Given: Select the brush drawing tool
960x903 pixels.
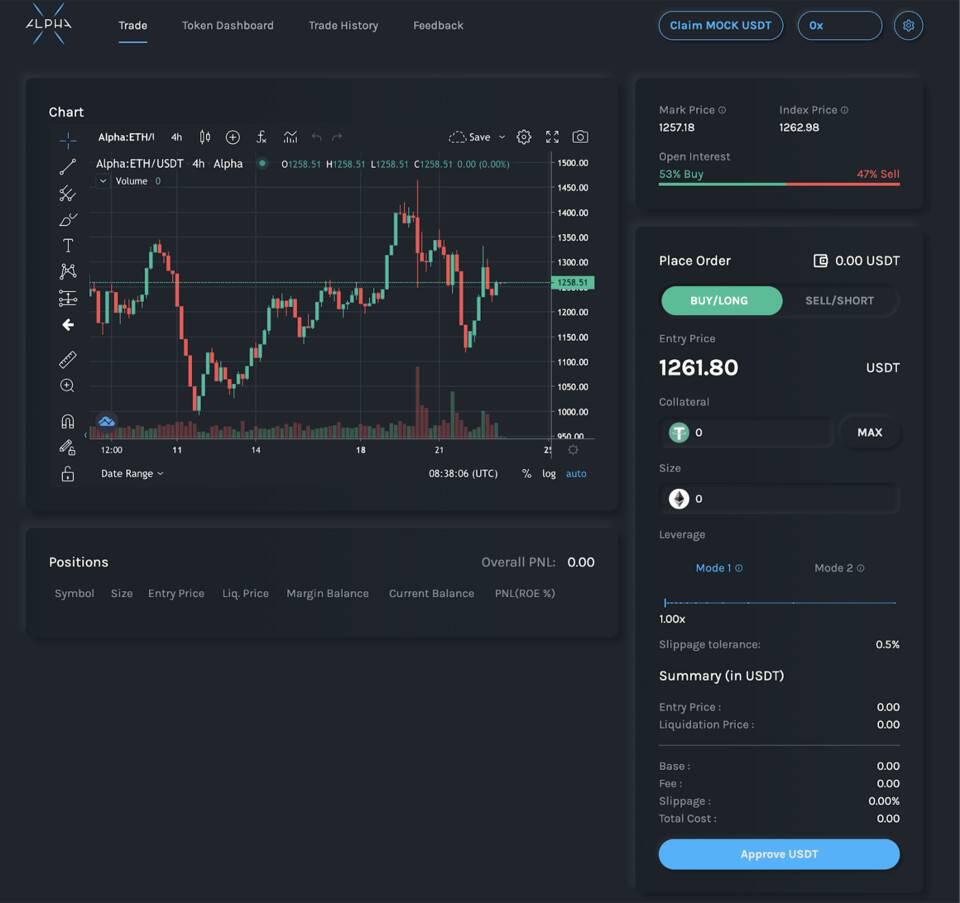Looking at the screenshot, I should tap(68, 220).
